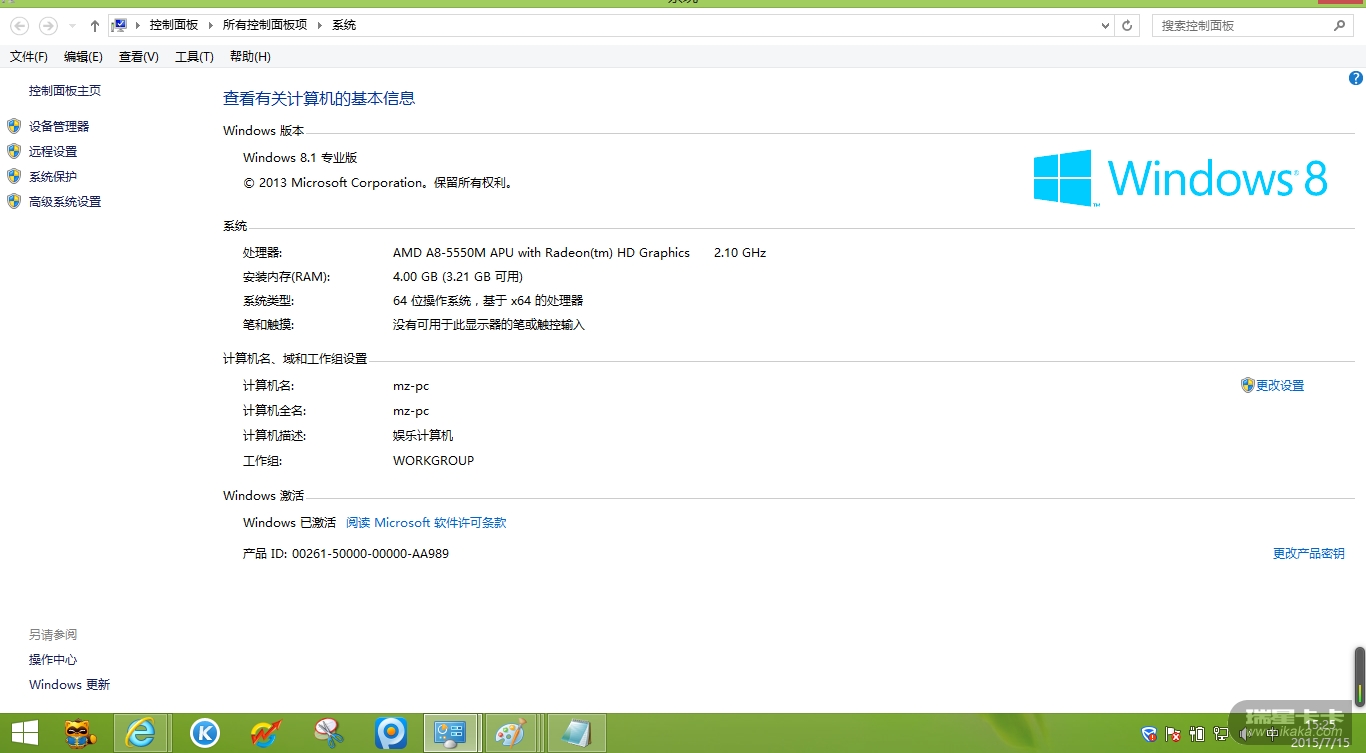Screen dimensions: 1366x753
Task: Click the network tray icon
Action: [1221, 734]
